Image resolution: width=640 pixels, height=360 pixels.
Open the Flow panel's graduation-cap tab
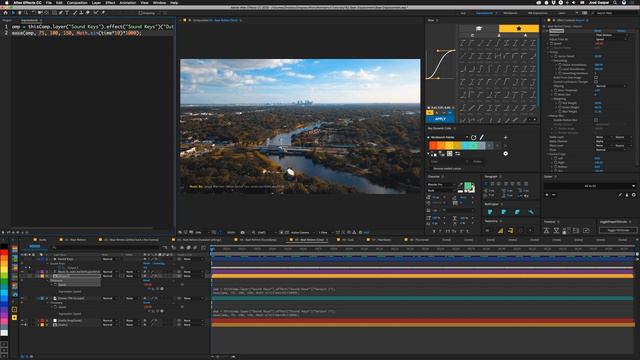pos(479,28)
